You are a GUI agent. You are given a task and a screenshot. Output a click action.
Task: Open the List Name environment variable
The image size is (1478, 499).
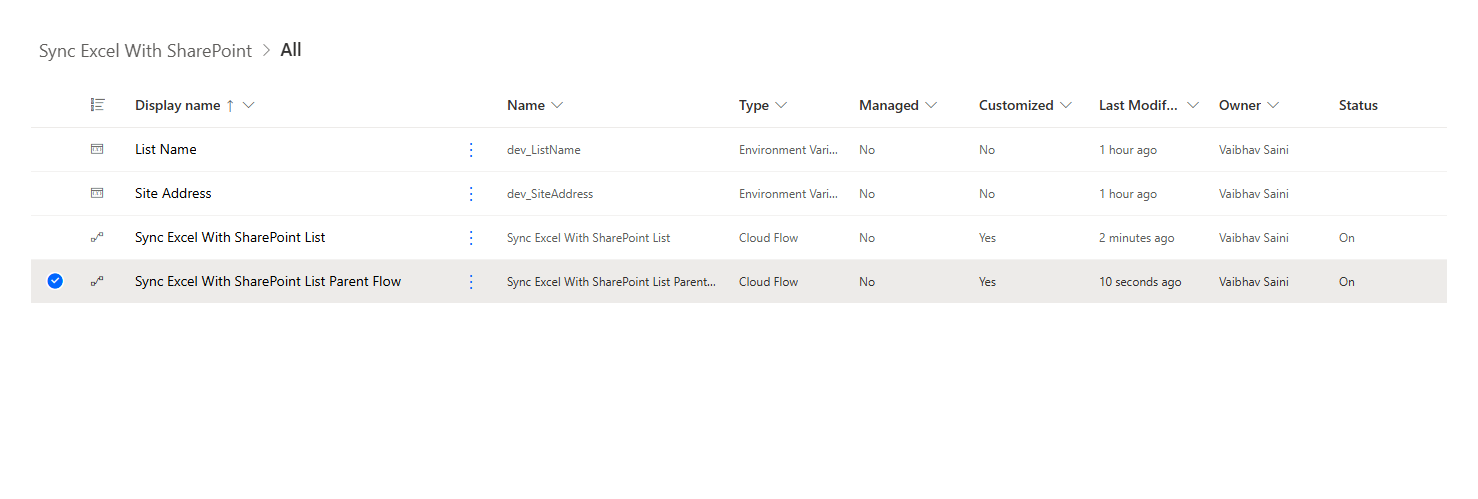166,149
